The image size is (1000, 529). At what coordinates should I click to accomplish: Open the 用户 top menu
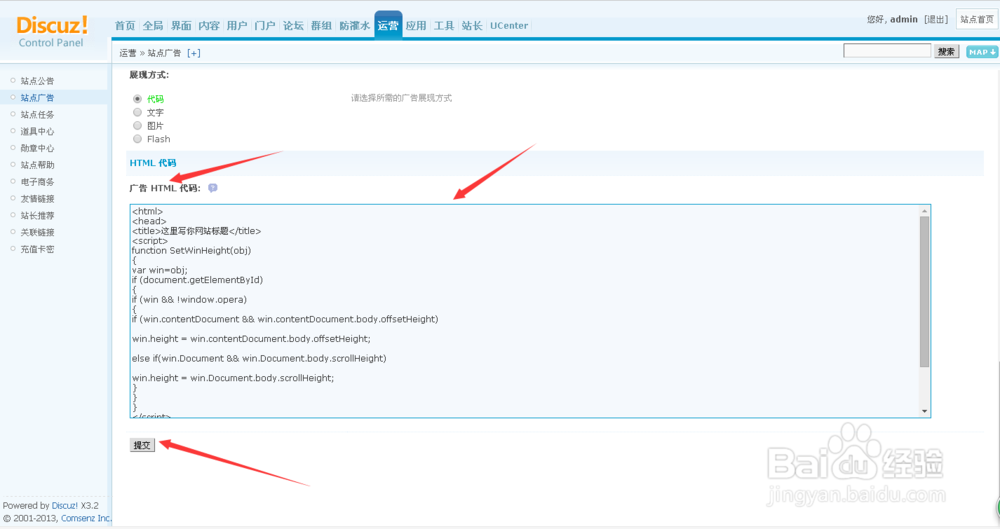pos(237,26)
